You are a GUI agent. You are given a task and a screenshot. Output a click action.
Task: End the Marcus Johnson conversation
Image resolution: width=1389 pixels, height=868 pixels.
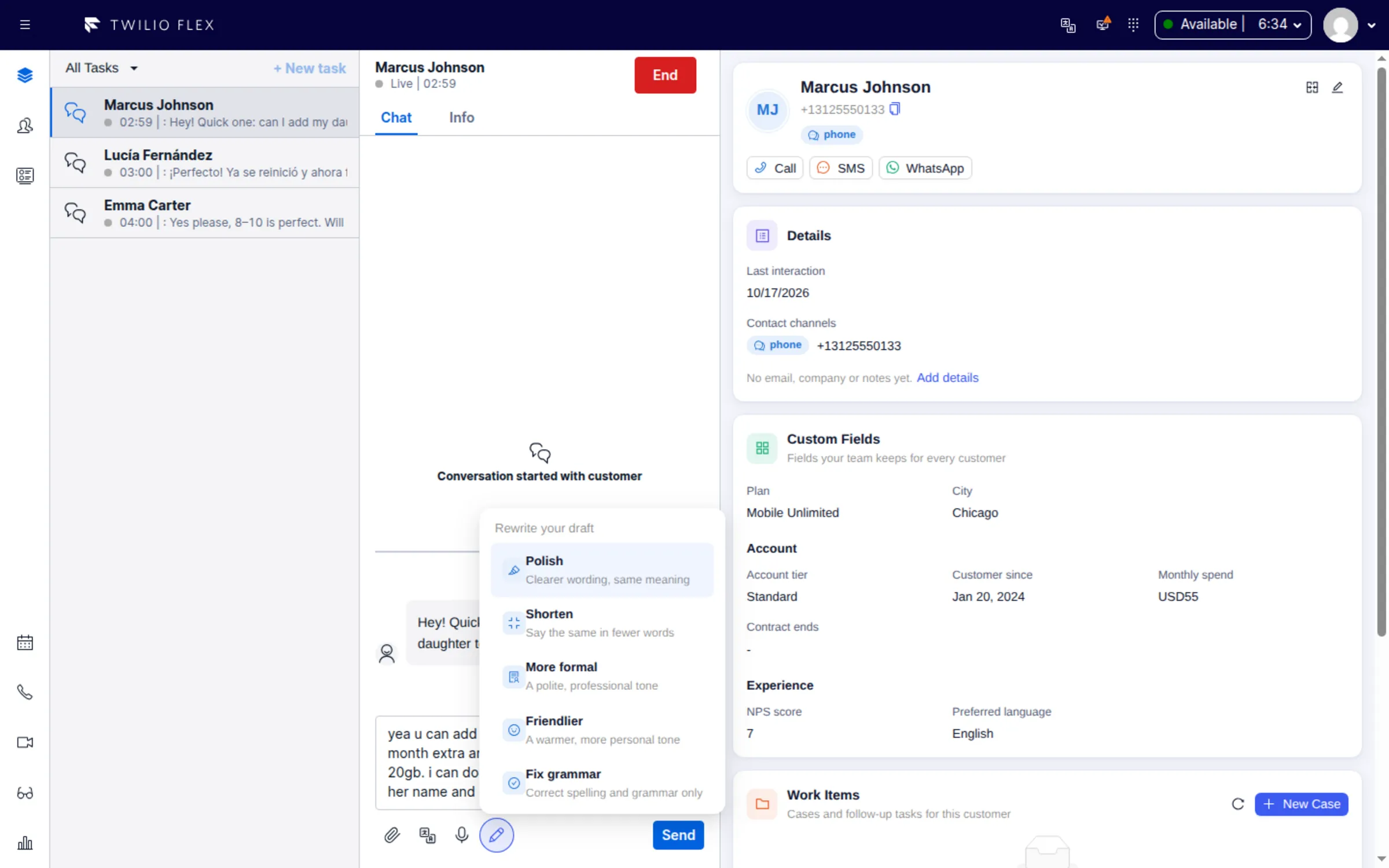tap(665, 75)
